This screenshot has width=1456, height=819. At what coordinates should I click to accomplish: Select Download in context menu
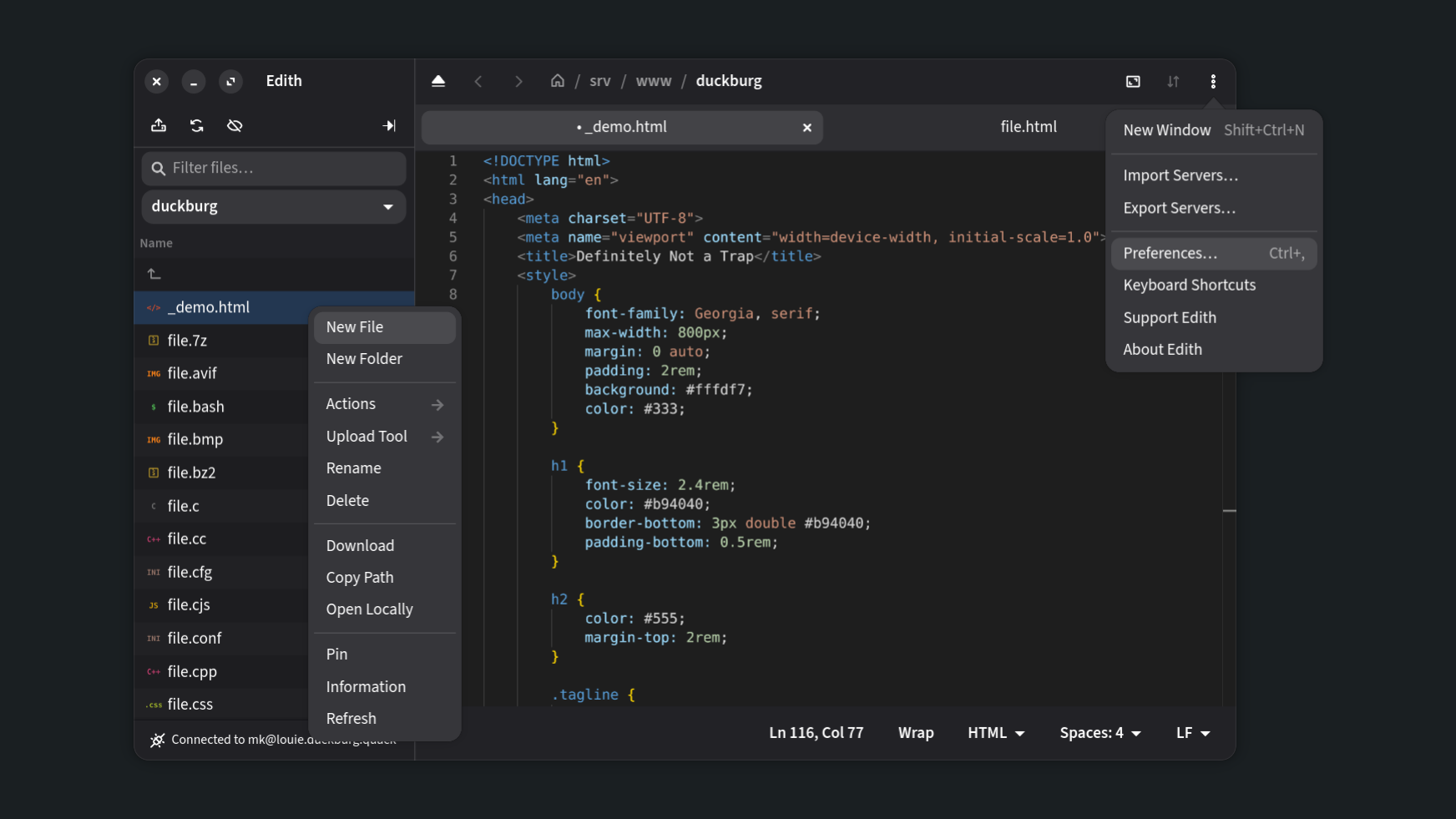[385, 546]
